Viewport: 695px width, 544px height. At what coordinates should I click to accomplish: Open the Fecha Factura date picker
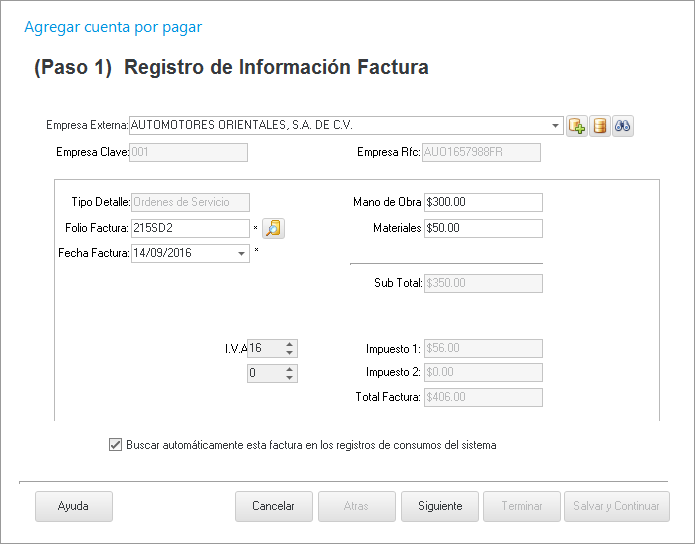(242, 254)
